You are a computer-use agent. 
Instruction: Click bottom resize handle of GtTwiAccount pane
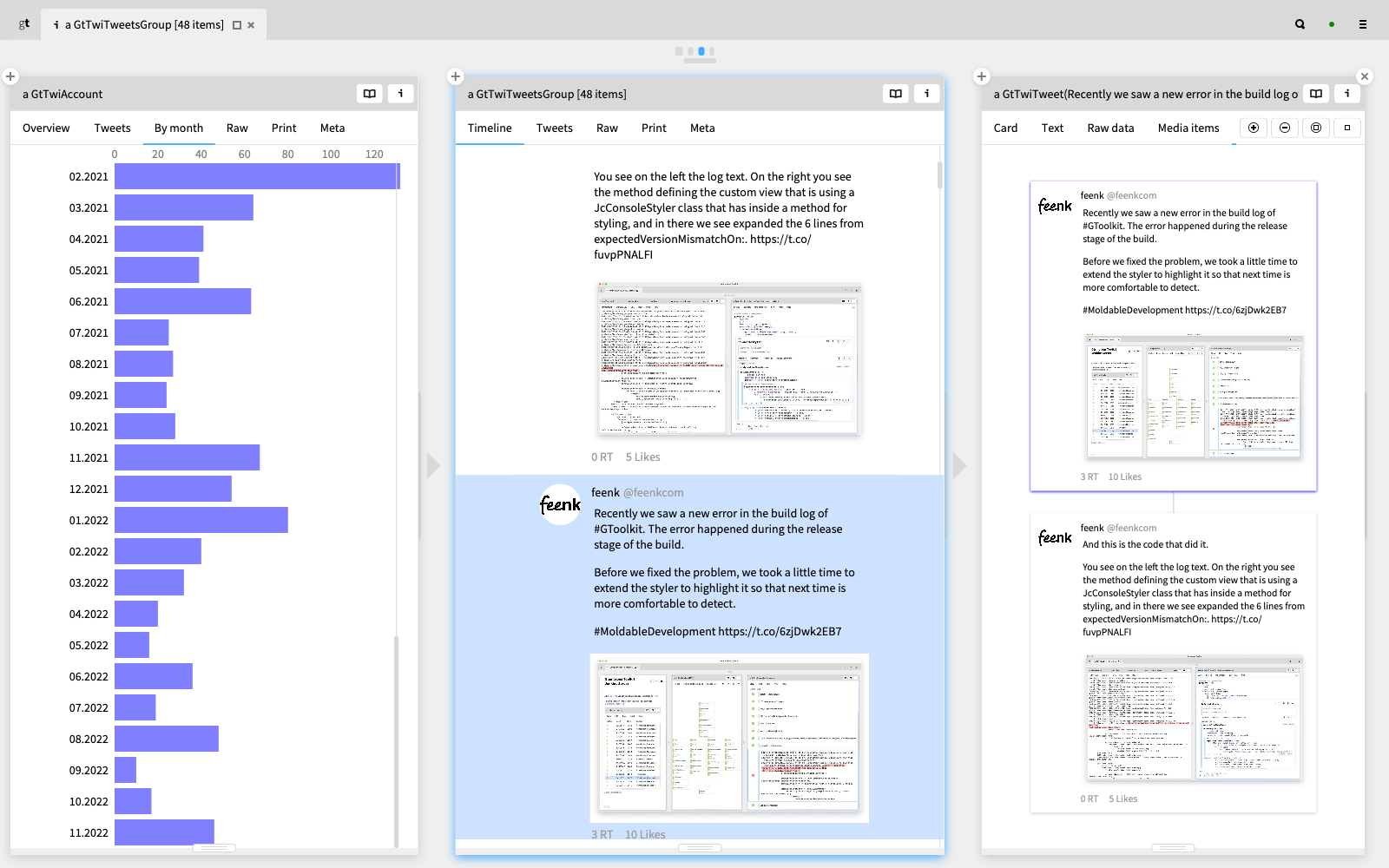point(214,848)
